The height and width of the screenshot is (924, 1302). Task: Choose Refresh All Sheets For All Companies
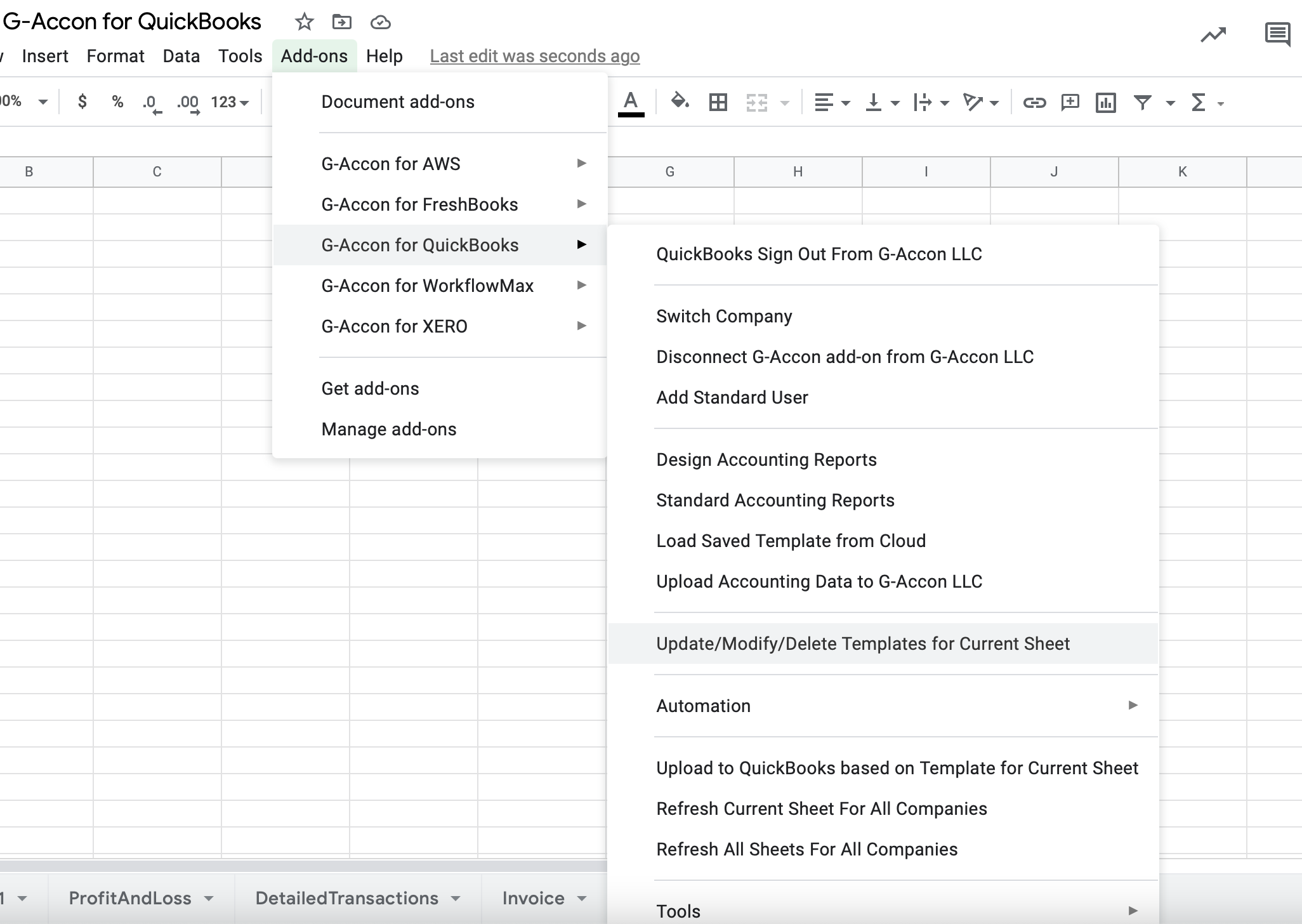coord(883,849)
